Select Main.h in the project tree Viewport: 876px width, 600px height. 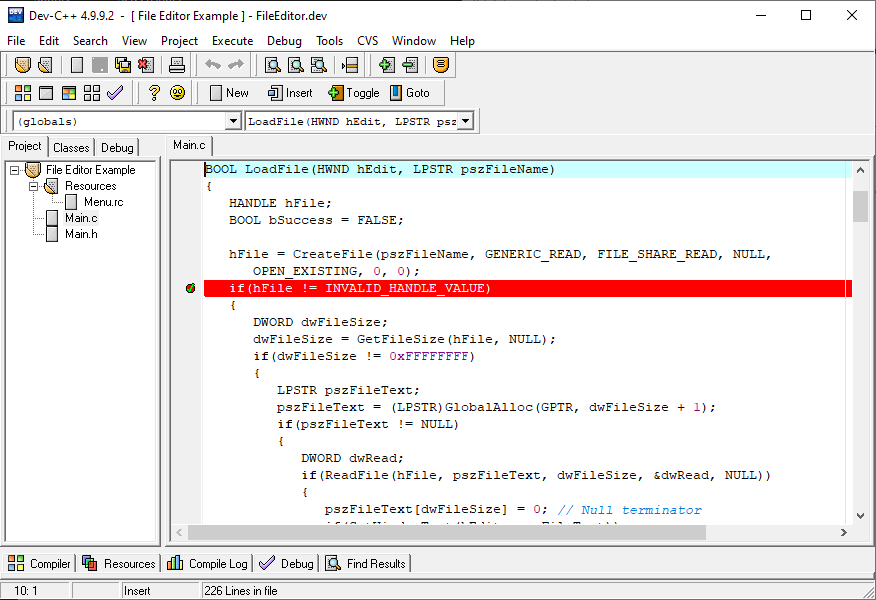coord(81,234)
